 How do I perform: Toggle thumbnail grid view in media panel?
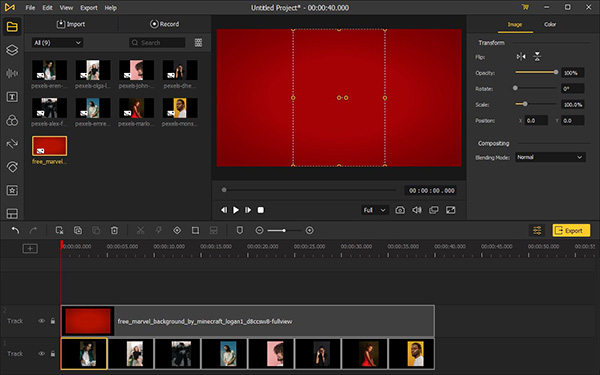coord(198,42)
